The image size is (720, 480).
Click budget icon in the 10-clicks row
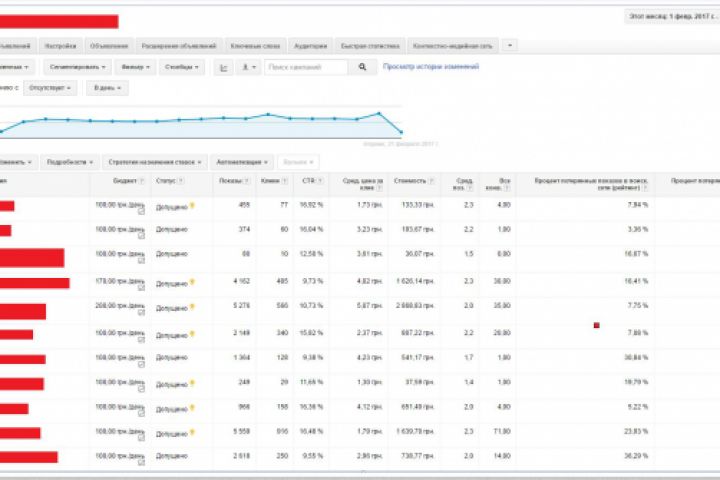click(141, 260)
